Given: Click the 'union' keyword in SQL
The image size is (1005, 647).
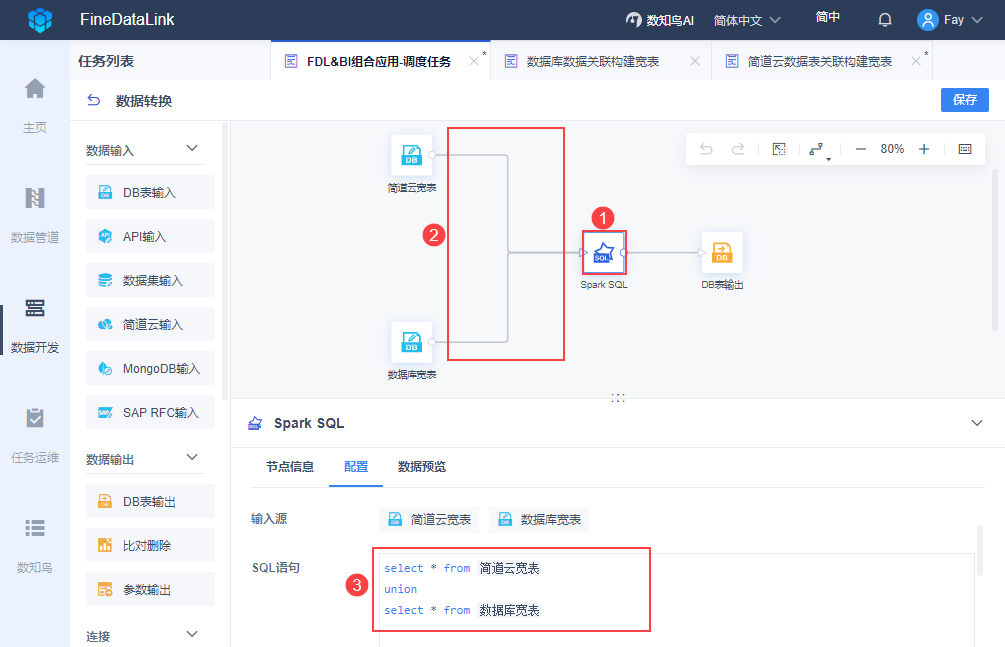Looking at the screenshot, I should (x=401, y=589).
